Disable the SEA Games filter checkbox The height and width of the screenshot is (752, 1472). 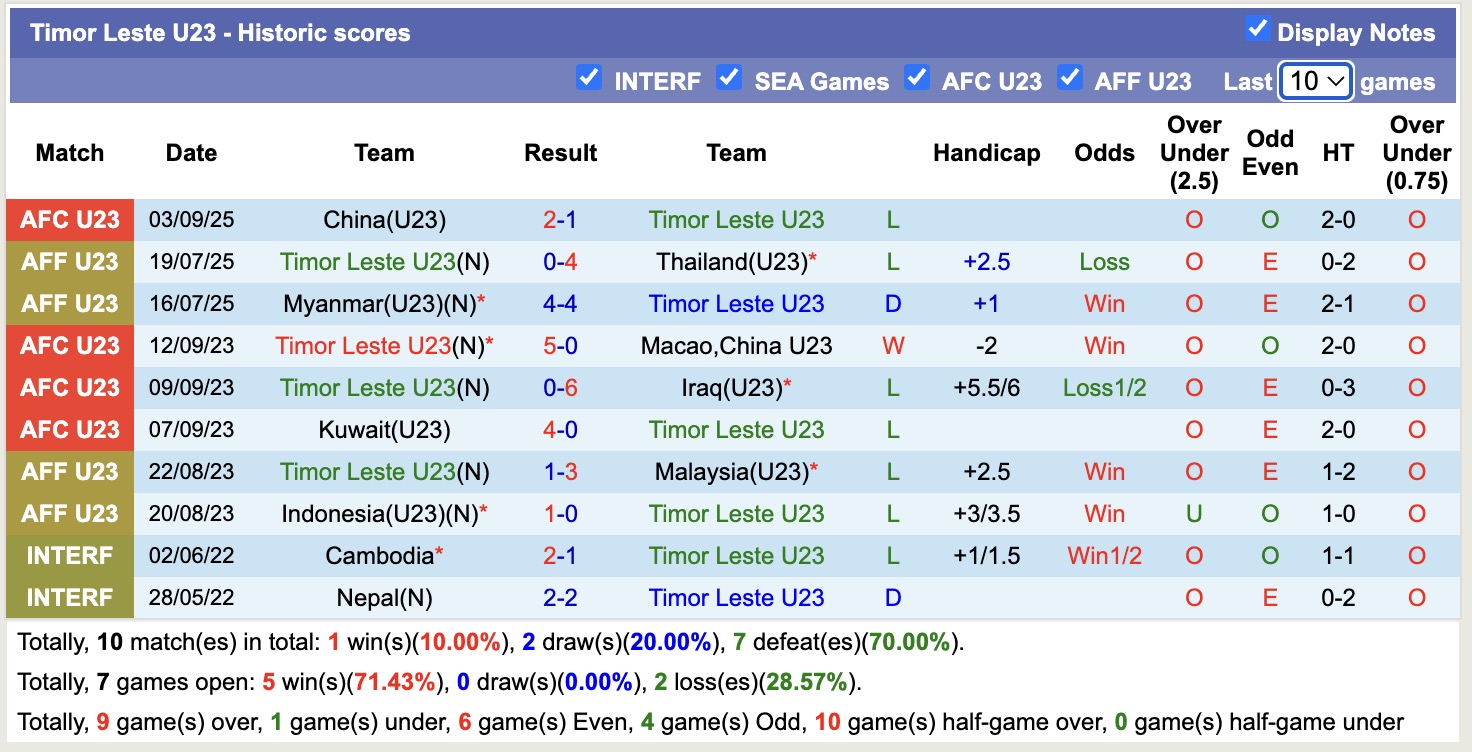pos(729,76)
